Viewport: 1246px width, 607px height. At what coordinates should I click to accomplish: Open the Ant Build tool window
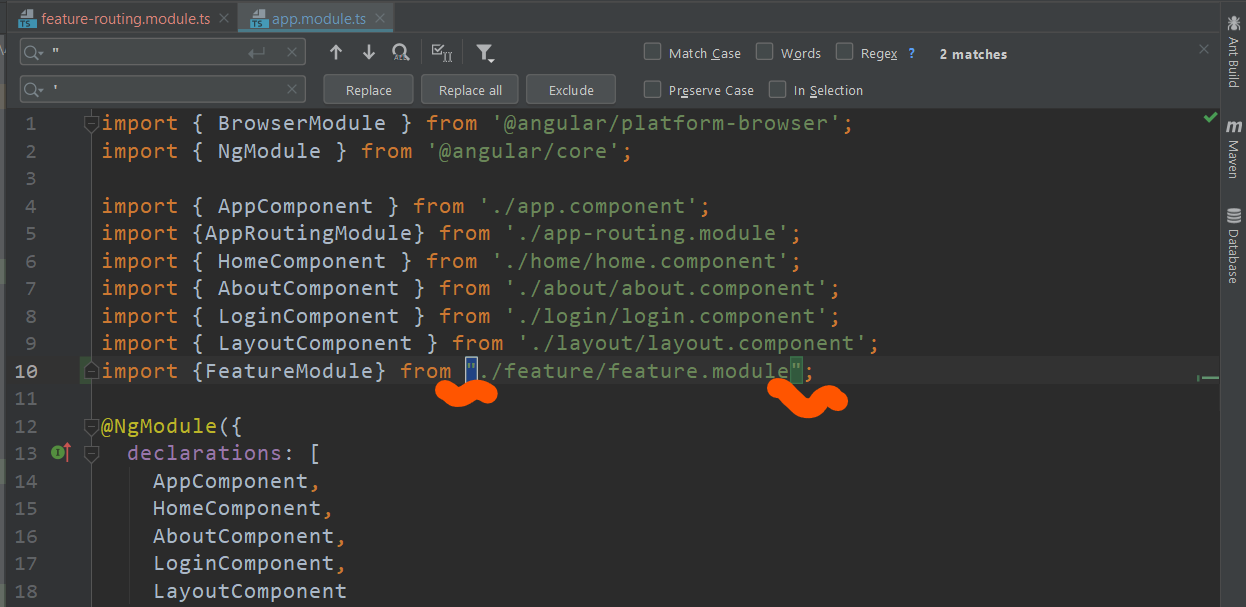(x=1232, y=52)
